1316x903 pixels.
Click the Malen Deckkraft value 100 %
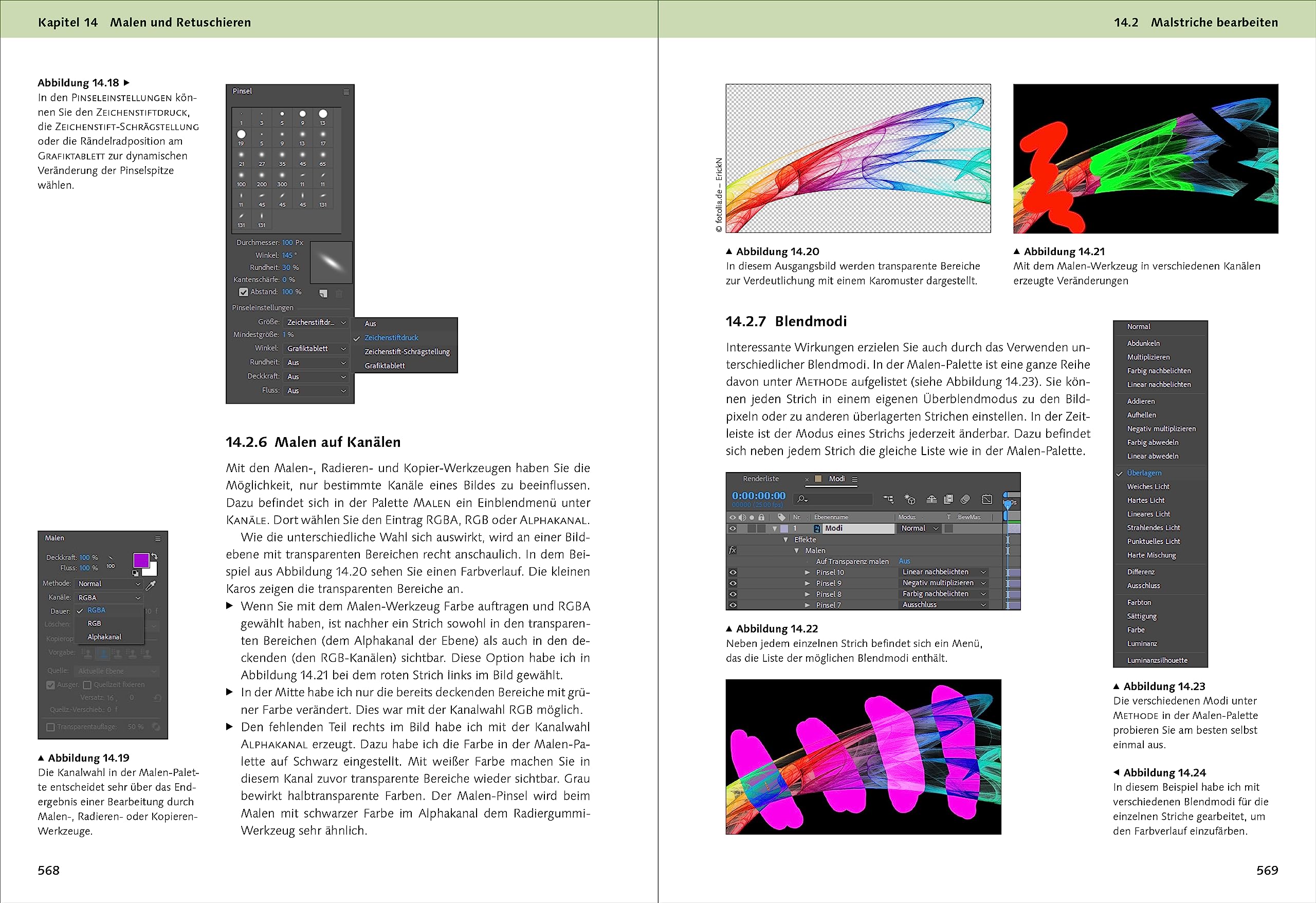click(x=88, y=557)
